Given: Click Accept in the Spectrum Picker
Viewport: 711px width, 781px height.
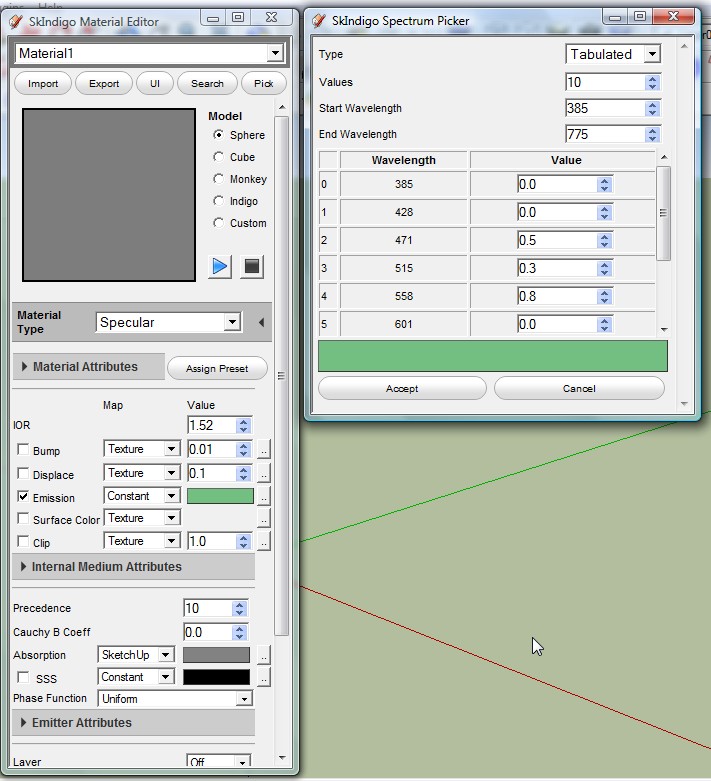Looking at the screenshot, I should point(401,389).
